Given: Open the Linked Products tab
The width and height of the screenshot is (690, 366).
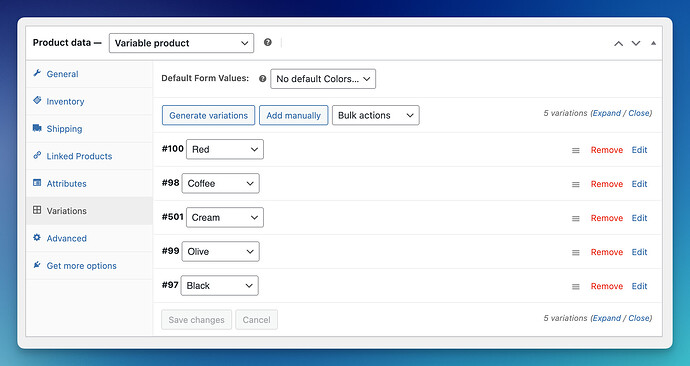Looking at the screenshot, I should click(89, 156).
